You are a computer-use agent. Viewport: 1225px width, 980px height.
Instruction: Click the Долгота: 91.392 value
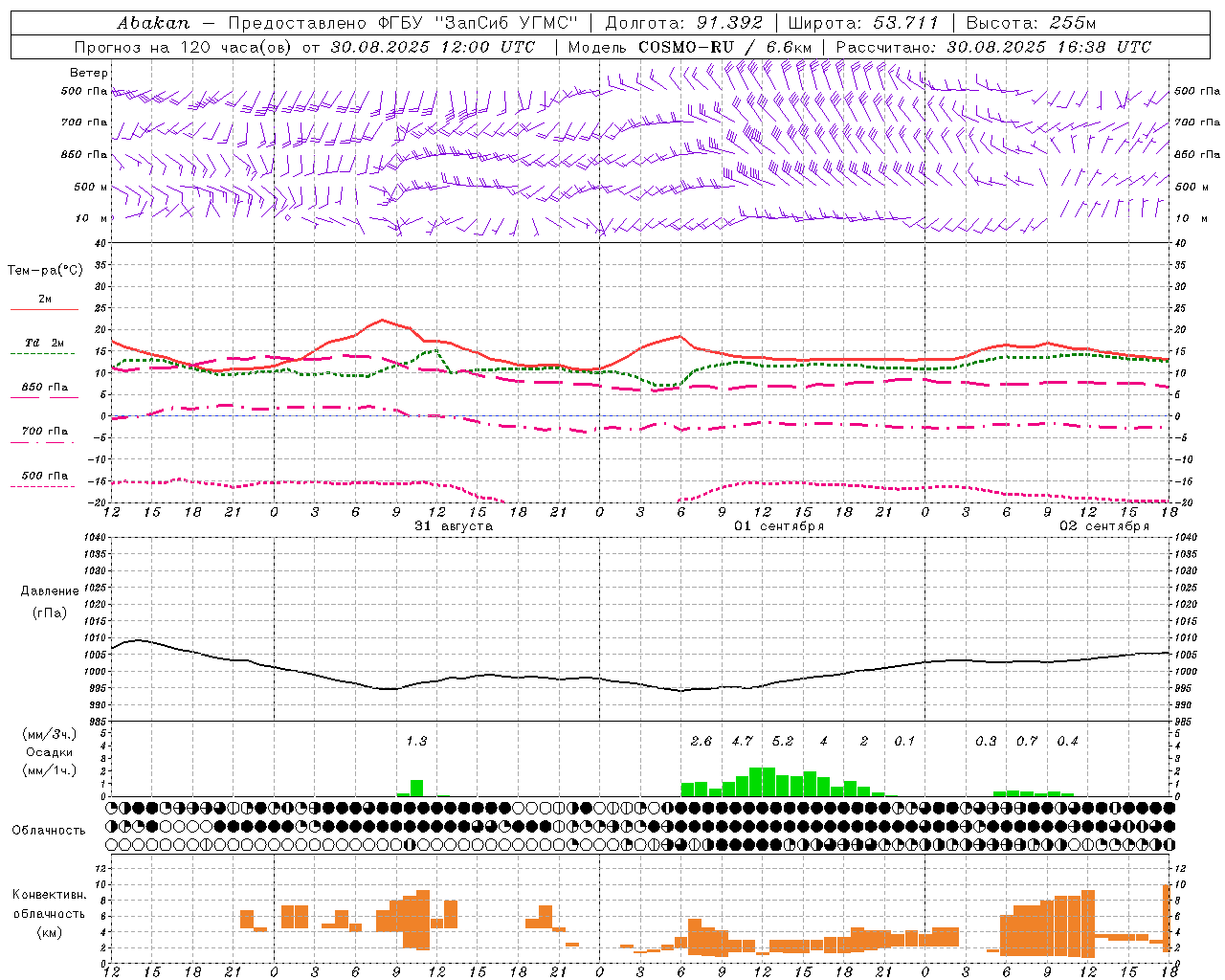[684, 23]
